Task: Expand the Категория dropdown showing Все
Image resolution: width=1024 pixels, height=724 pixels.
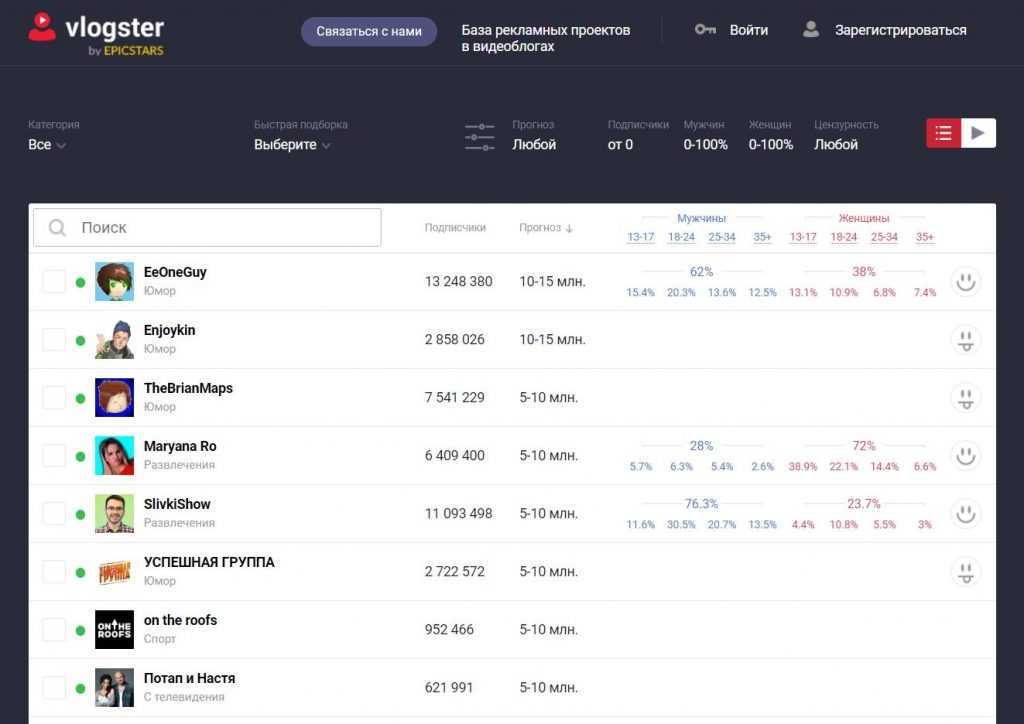Action: [47, 145]
